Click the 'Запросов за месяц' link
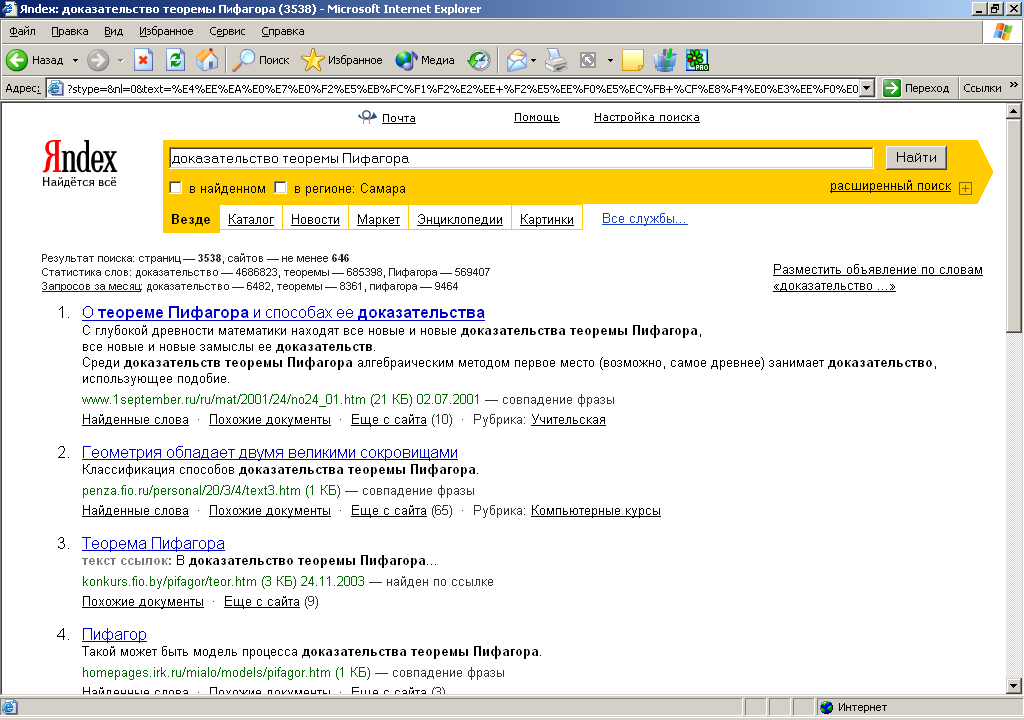The height and width of the screenshot is (720, 1024). (x=91, y=286)
